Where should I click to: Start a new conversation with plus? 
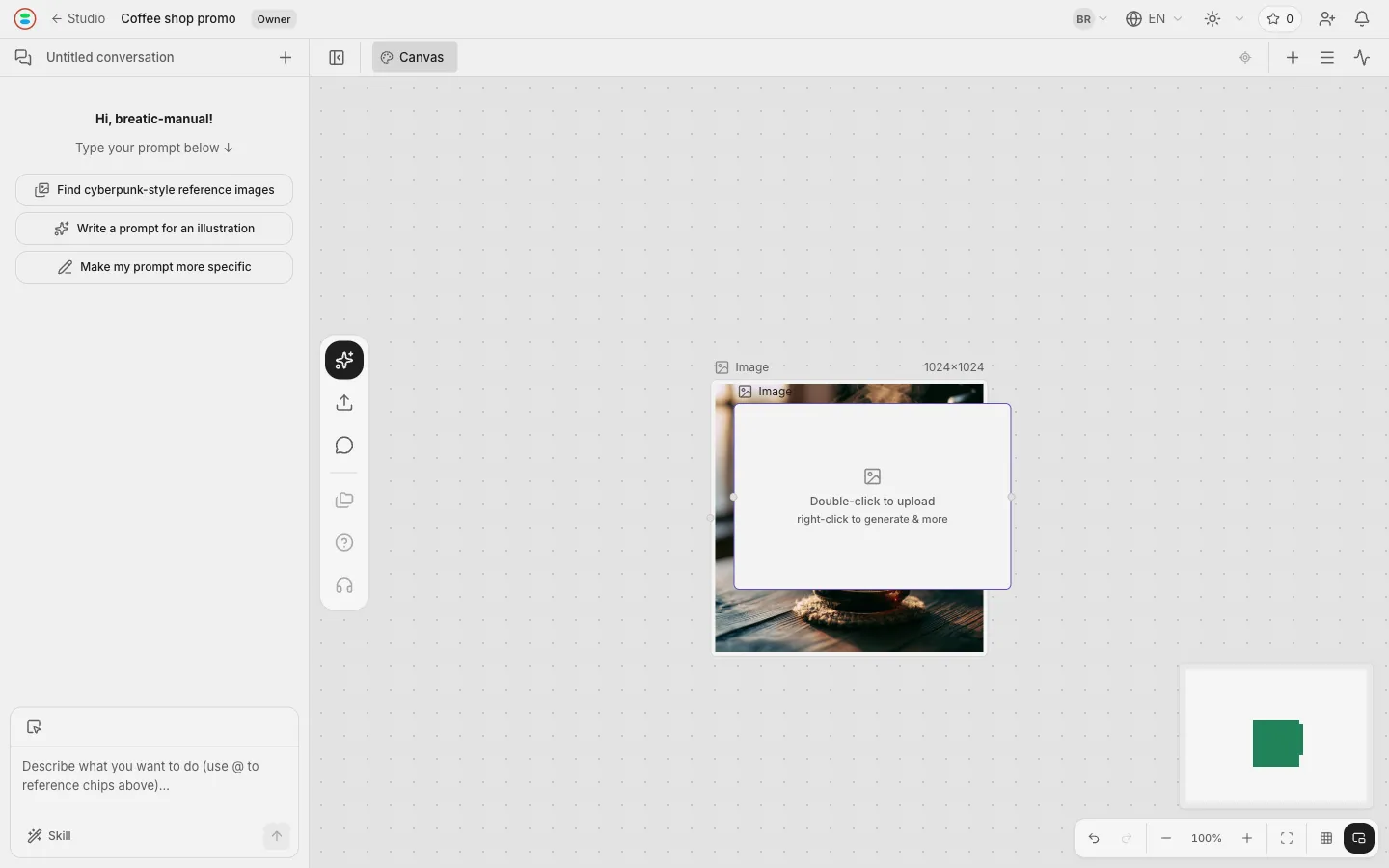pyautogui.click(x=286, y=58)
